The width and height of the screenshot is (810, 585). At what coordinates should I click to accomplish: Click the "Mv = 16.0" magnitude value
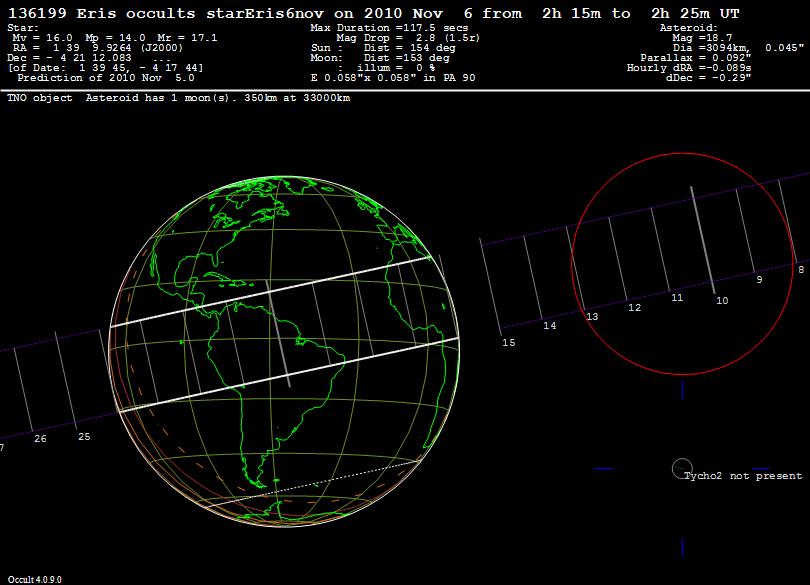pos(42,38)
